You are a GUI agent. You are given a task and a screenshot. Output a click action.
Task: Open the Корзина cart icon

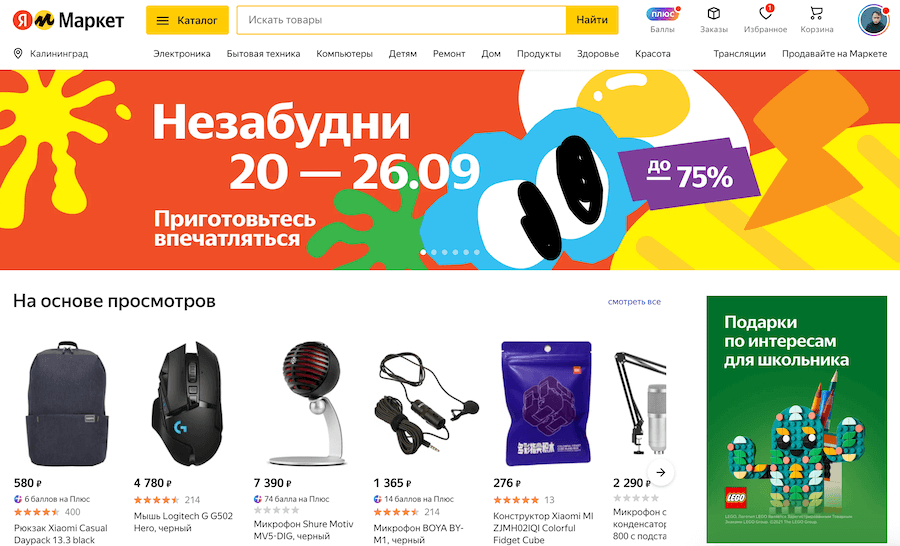816,13
